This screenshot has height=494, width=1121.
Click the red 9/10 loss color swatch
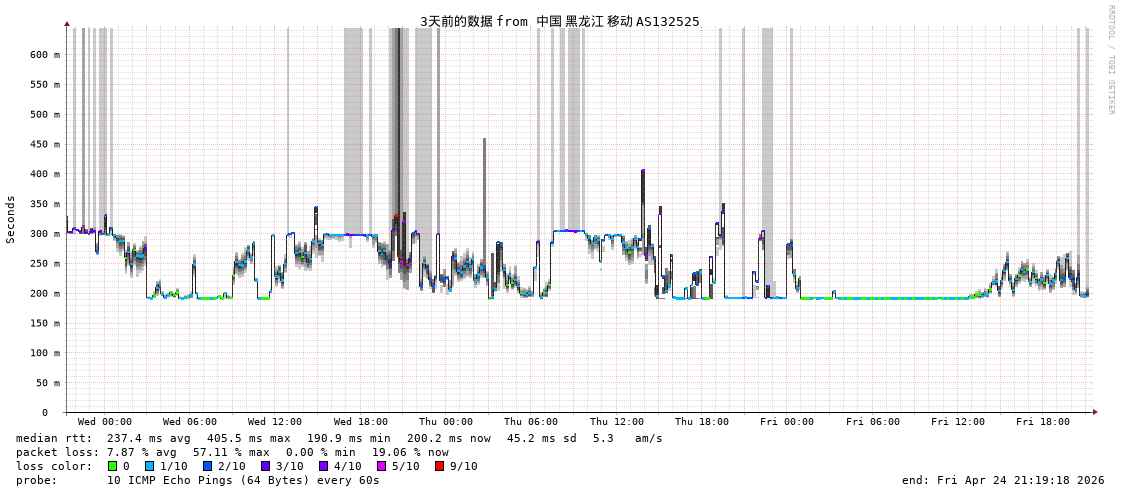(439, 466)
